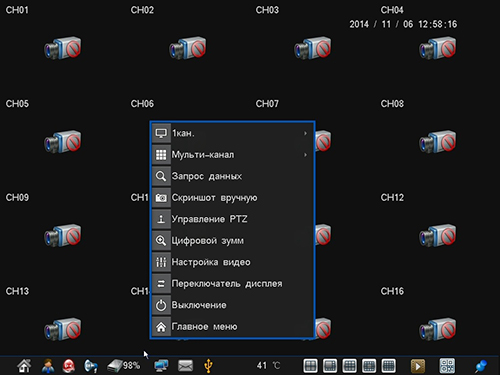Expand the 1кан. submenu arrow
Image resolution: width=500 pixels, height=375 pixels.
pos(305,133)
